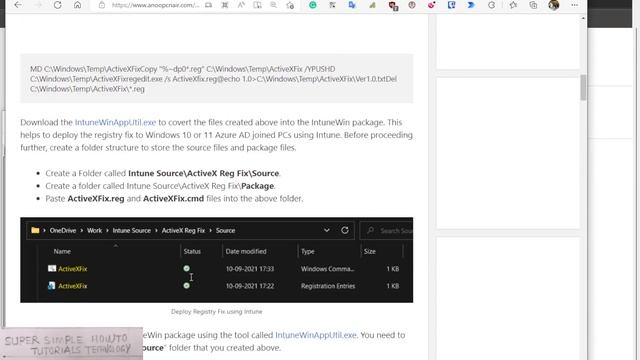Click the grey command code block
This screenshot has width=640, height=360.
[217, 78]
